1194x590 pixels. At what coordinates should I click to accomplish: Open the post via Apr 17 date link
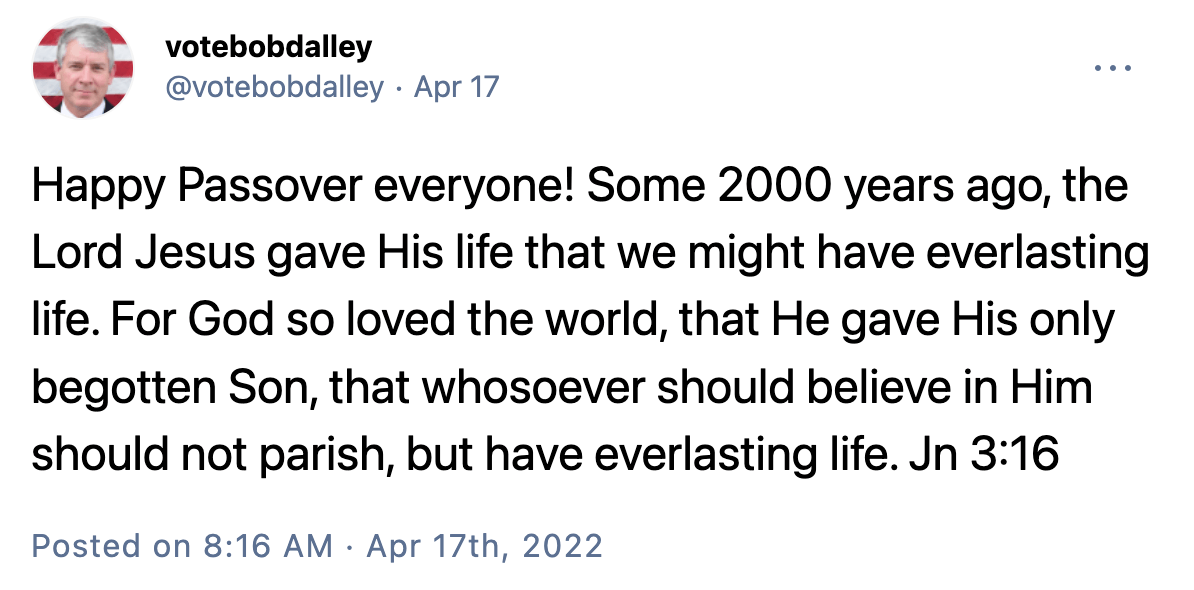(456, 88)
